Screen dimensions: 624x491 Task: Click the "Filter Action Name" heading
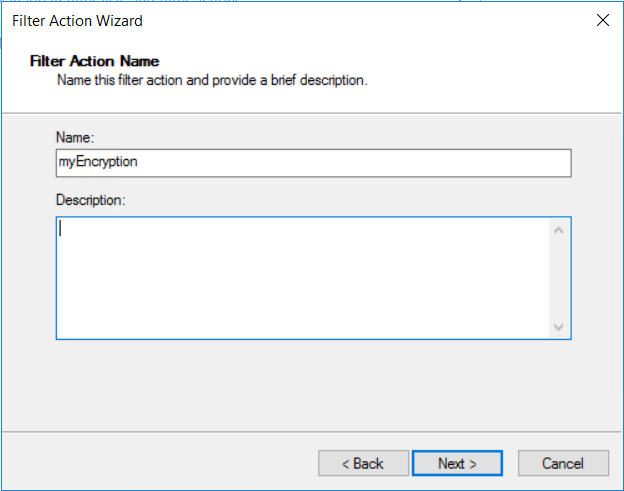(x=95, y=62)
